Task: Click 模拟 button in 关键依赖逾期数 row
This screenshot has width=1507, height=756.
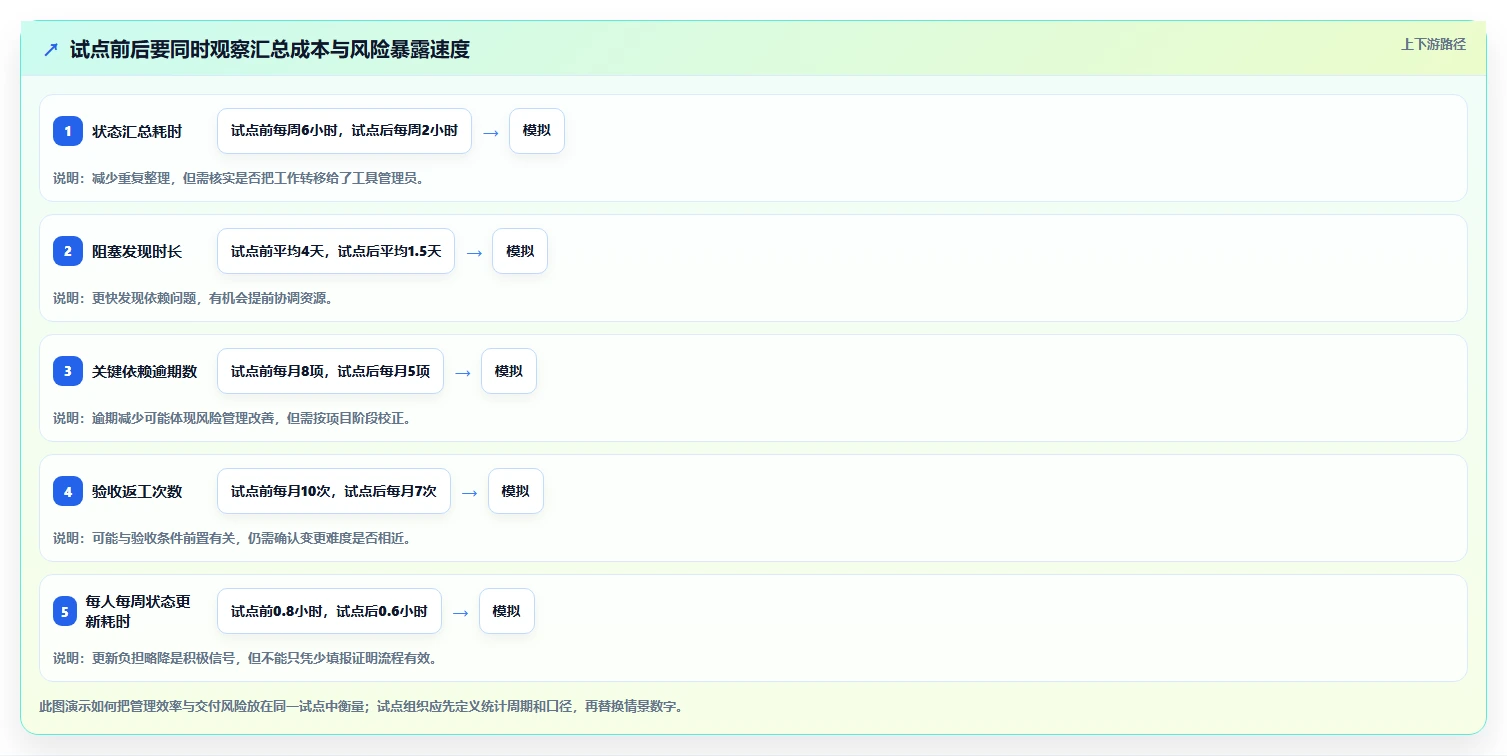Action: click(x=509, y=371)
